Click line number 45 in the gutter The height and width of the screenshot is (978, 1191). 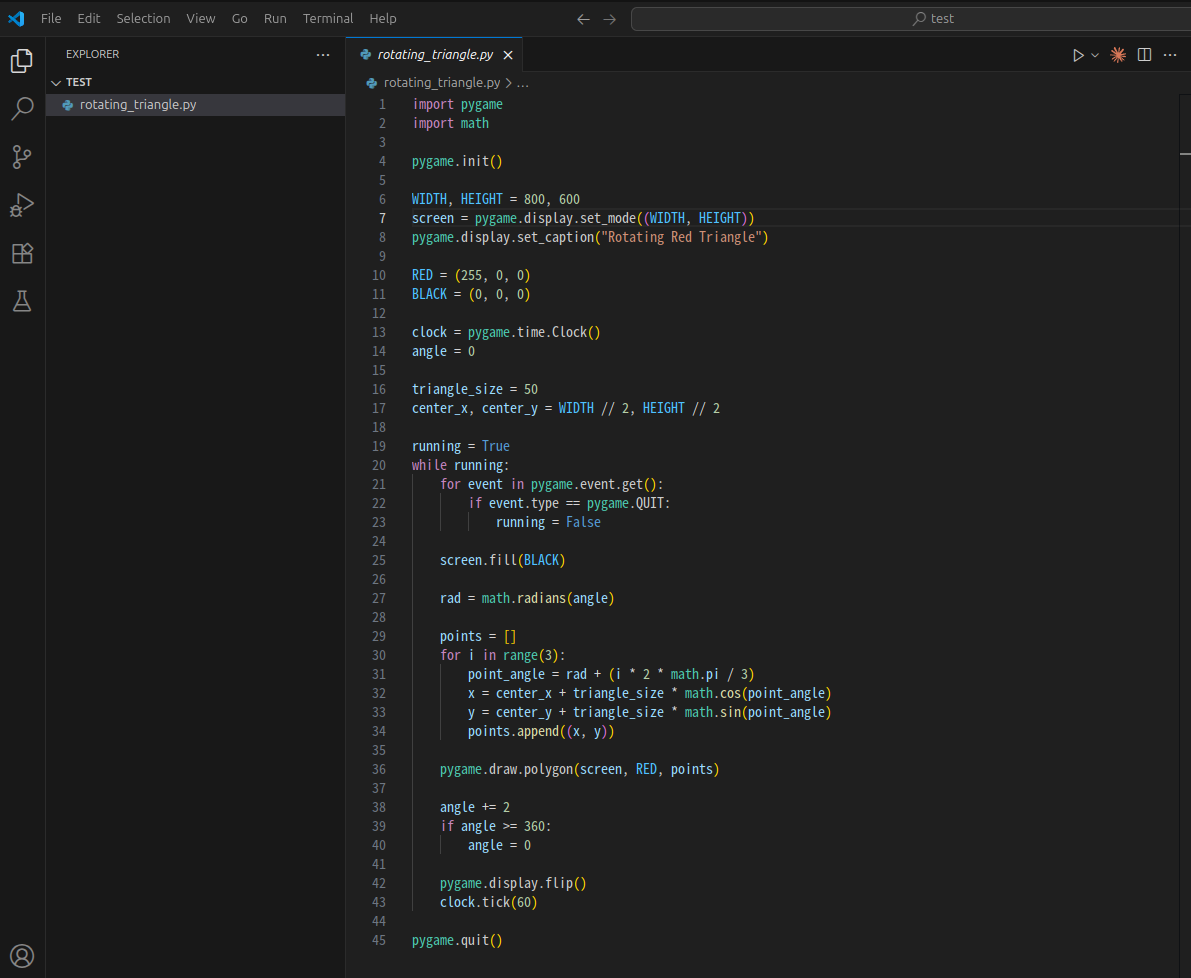click(378, 941)
